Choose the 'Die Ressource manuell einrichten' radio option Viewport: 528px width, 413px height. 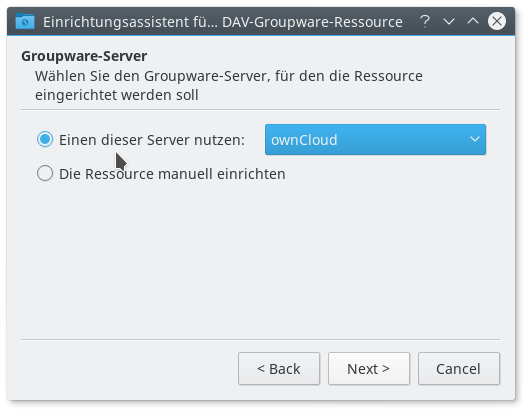(45, 173)
